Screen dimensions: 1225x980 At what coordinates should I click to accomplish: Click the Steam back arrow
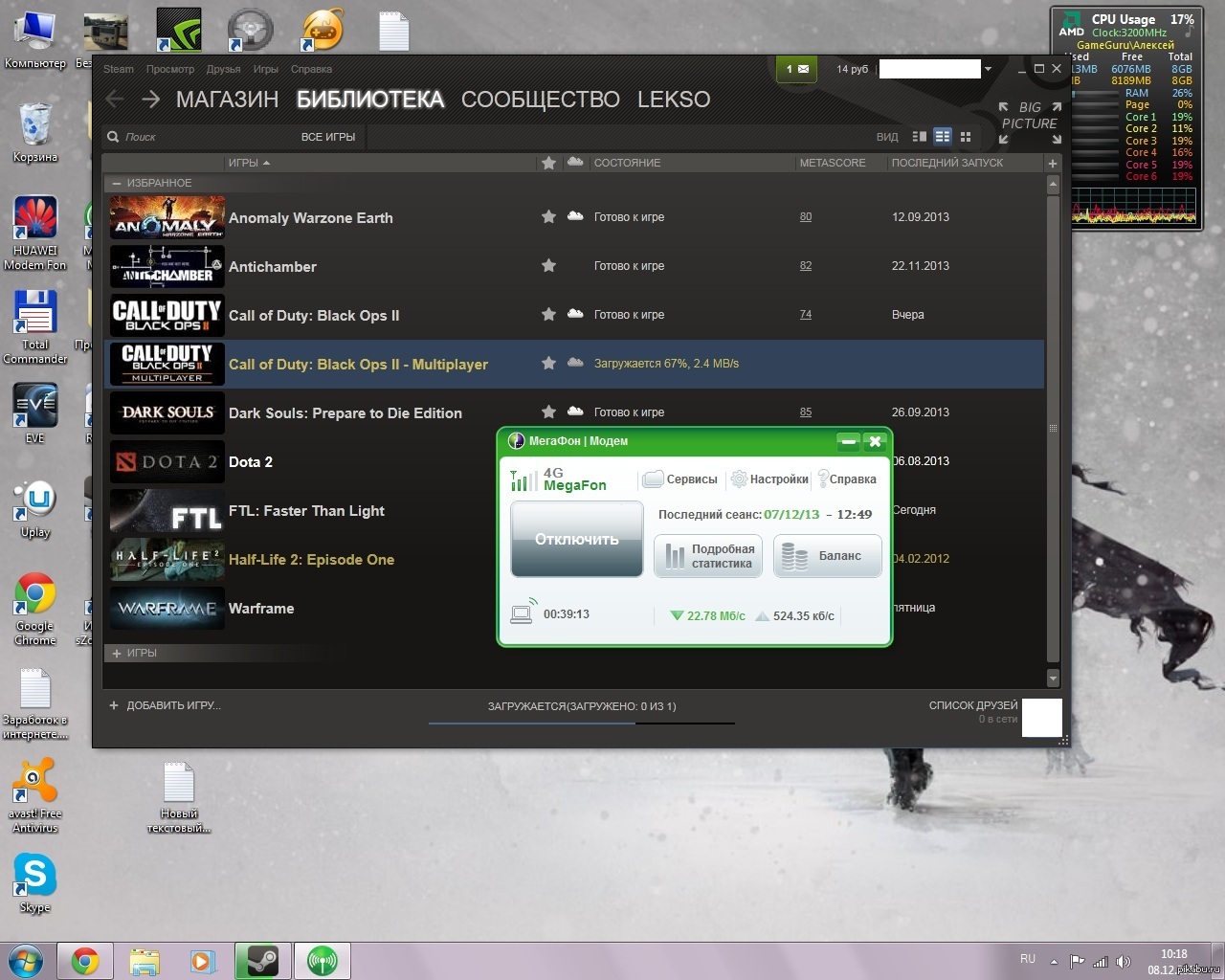115,99
